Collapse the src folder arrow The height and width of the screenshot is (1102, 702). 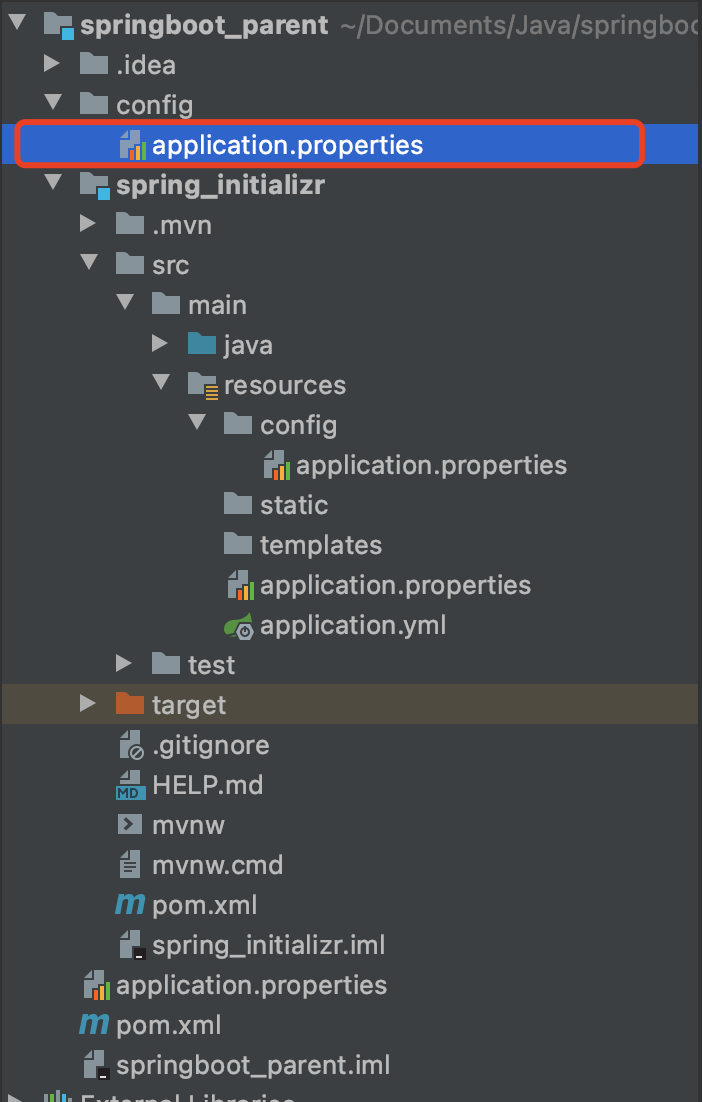pos(89,262)
